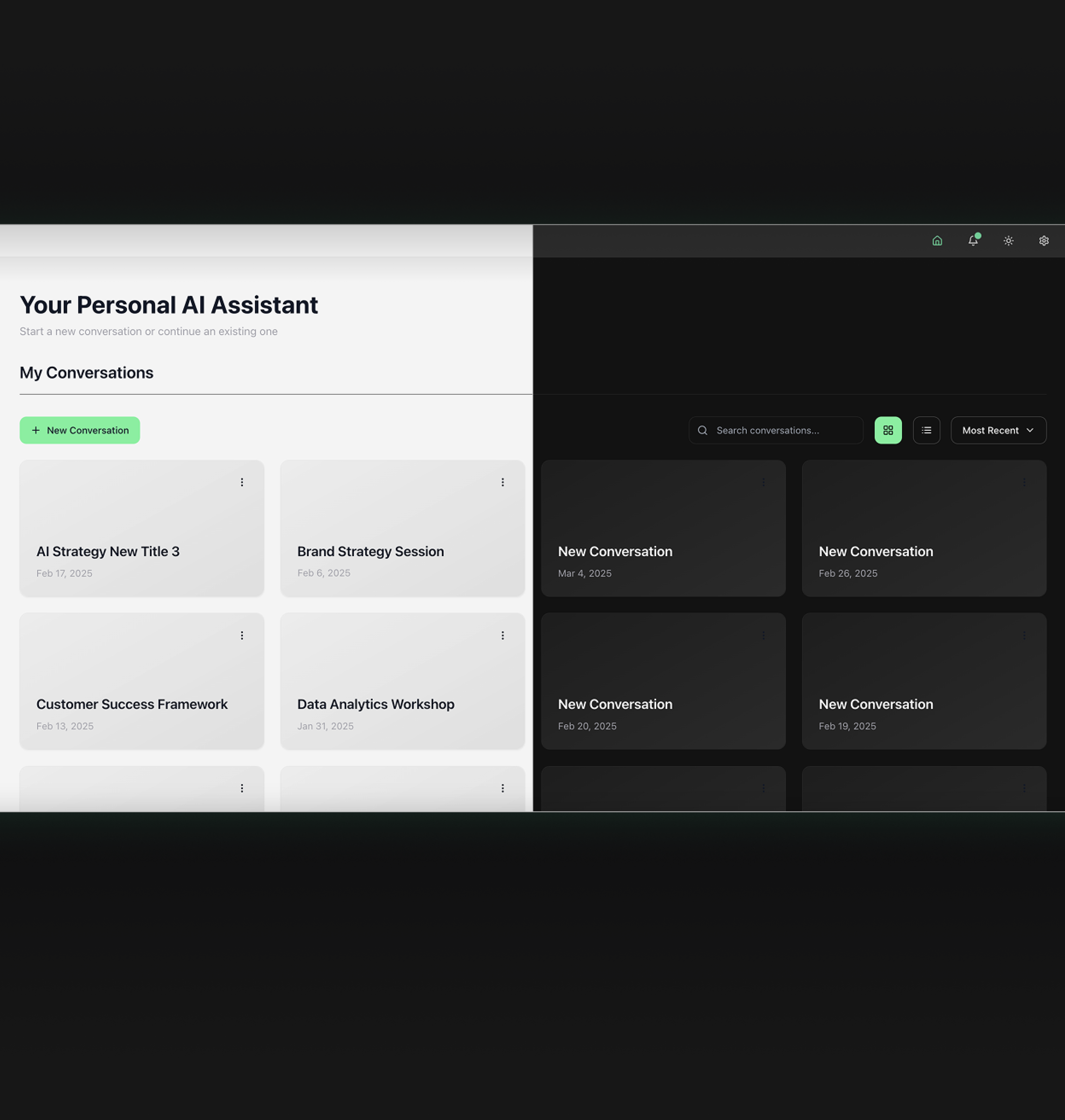Image resolution: width=1065 pixels, height=1120 pixels.
Task: Switch to grid view layout
Action: pyautogui.click(x=888, y=430)
